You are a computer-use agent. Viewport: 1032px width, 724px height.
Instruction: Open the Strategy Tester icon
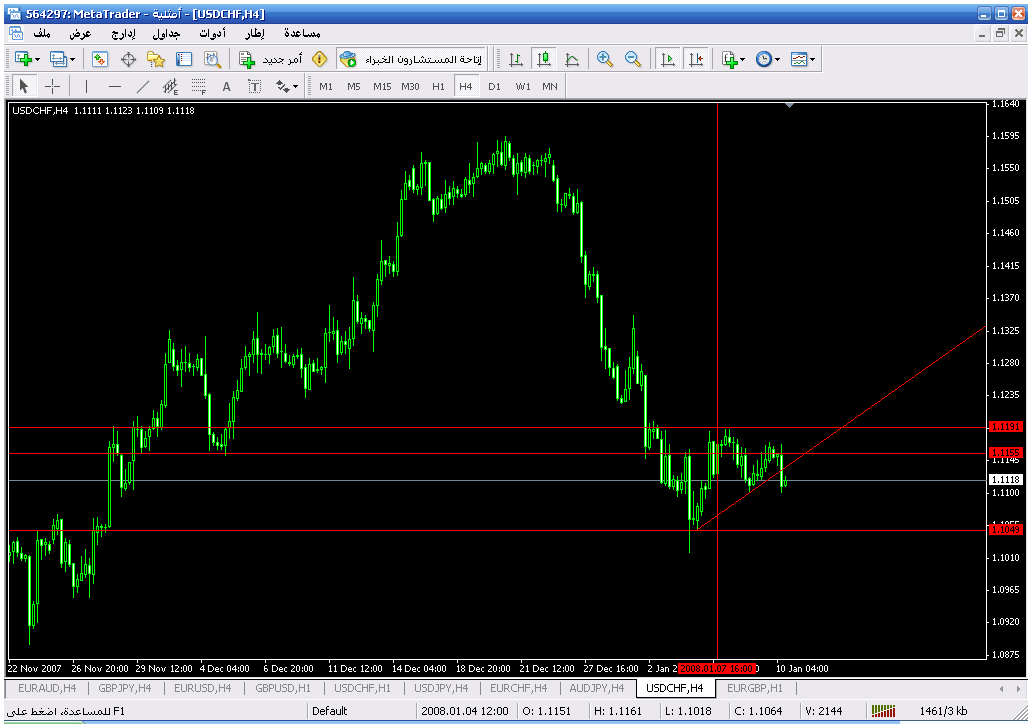tap(212, 60)
